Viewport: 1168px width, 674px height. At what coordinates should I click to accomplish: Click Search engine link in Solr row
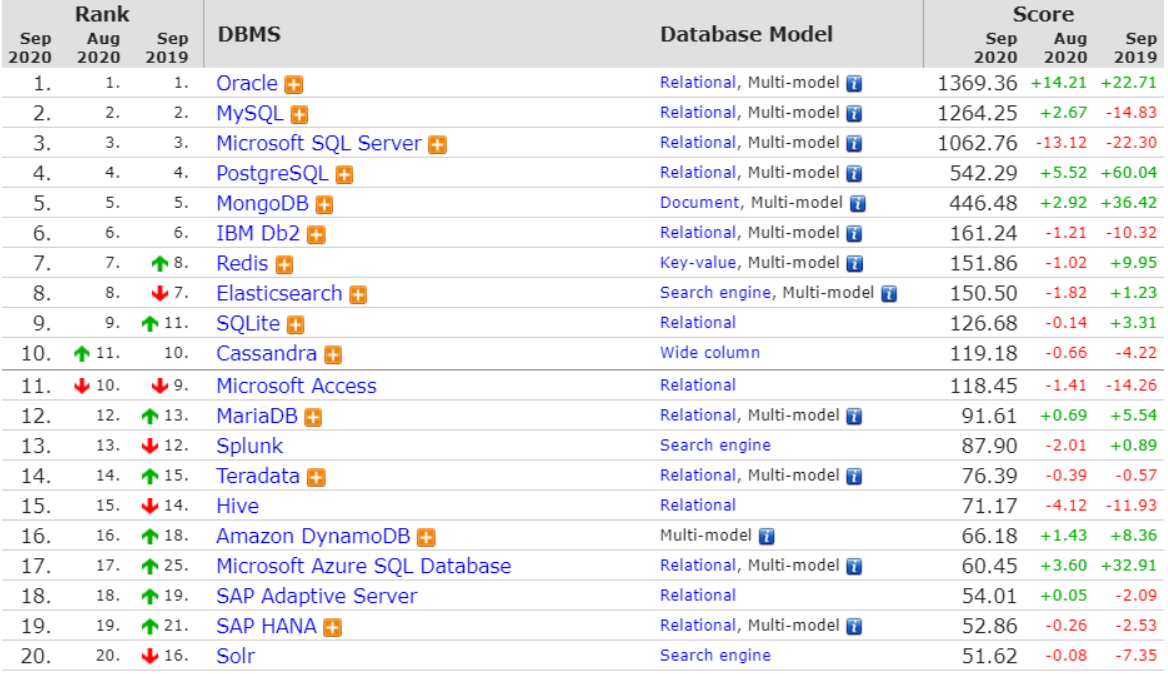pyautogui.click(x=715, y=655)
